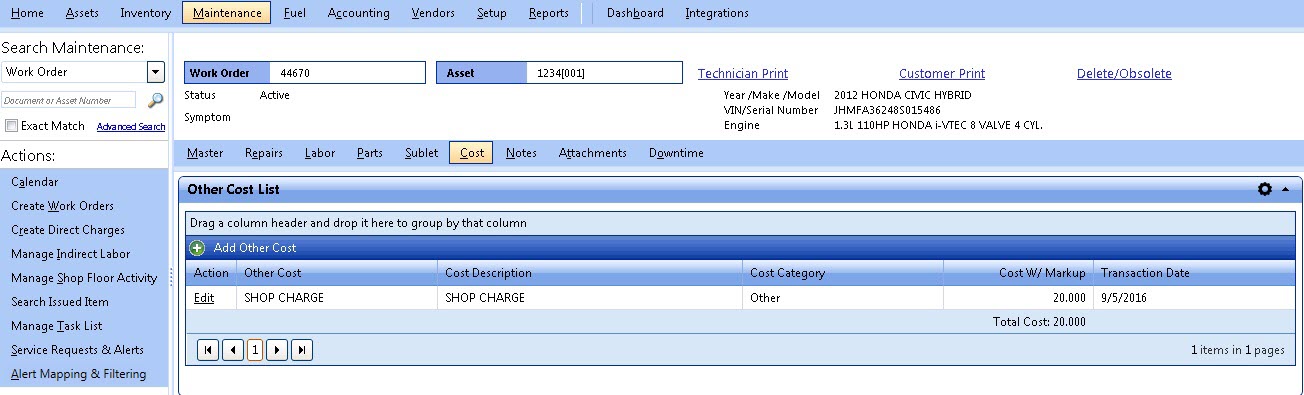Click the 'Other' cost category cell

pos(843,298)
